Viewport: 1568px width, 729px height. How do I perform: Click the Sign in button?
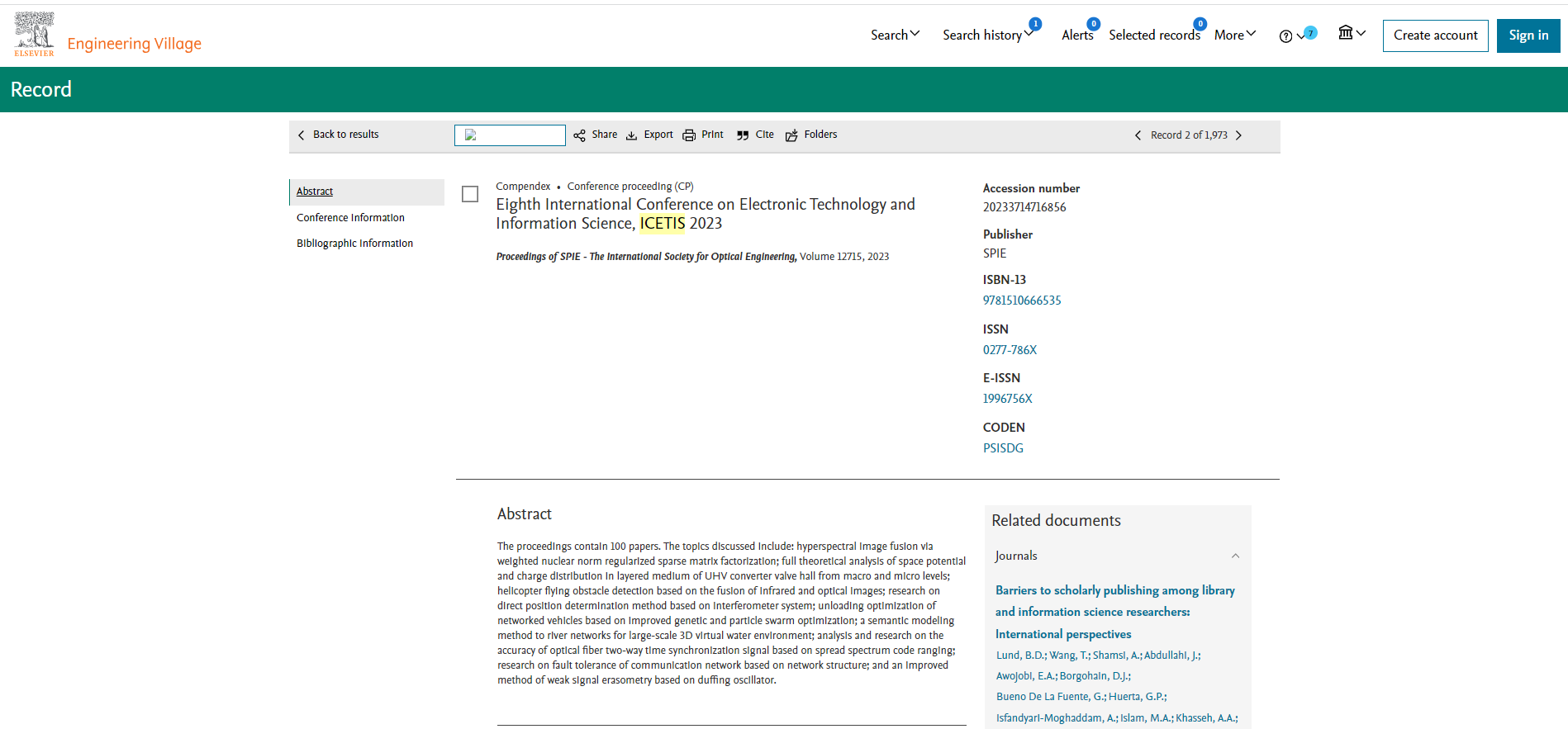click(1528, 36)
